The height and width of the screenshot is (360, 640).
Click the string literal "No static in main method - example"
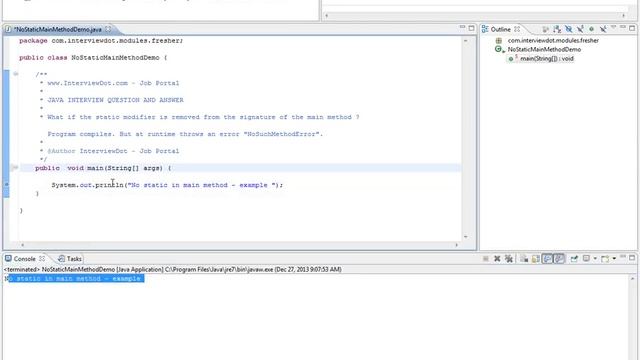(202, 185)
